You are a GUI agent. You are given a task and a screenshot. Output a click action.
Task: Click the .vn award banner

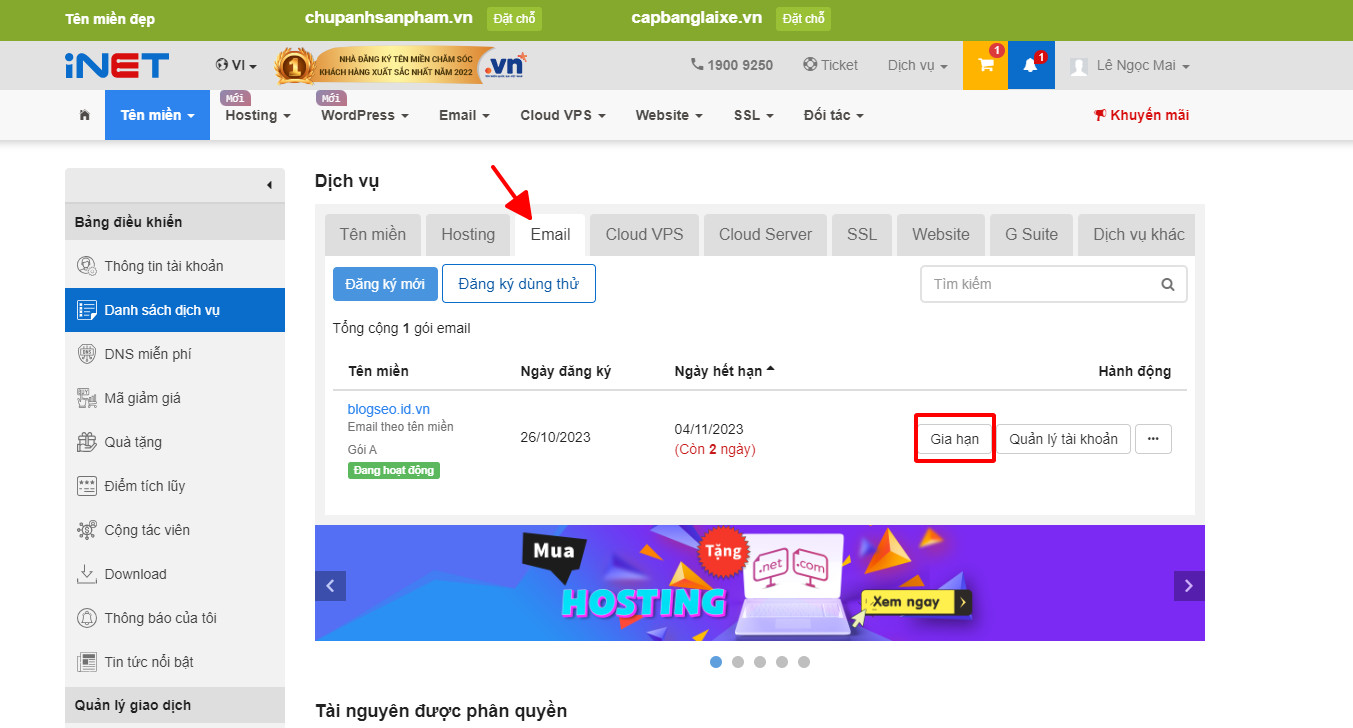(401, 66)
